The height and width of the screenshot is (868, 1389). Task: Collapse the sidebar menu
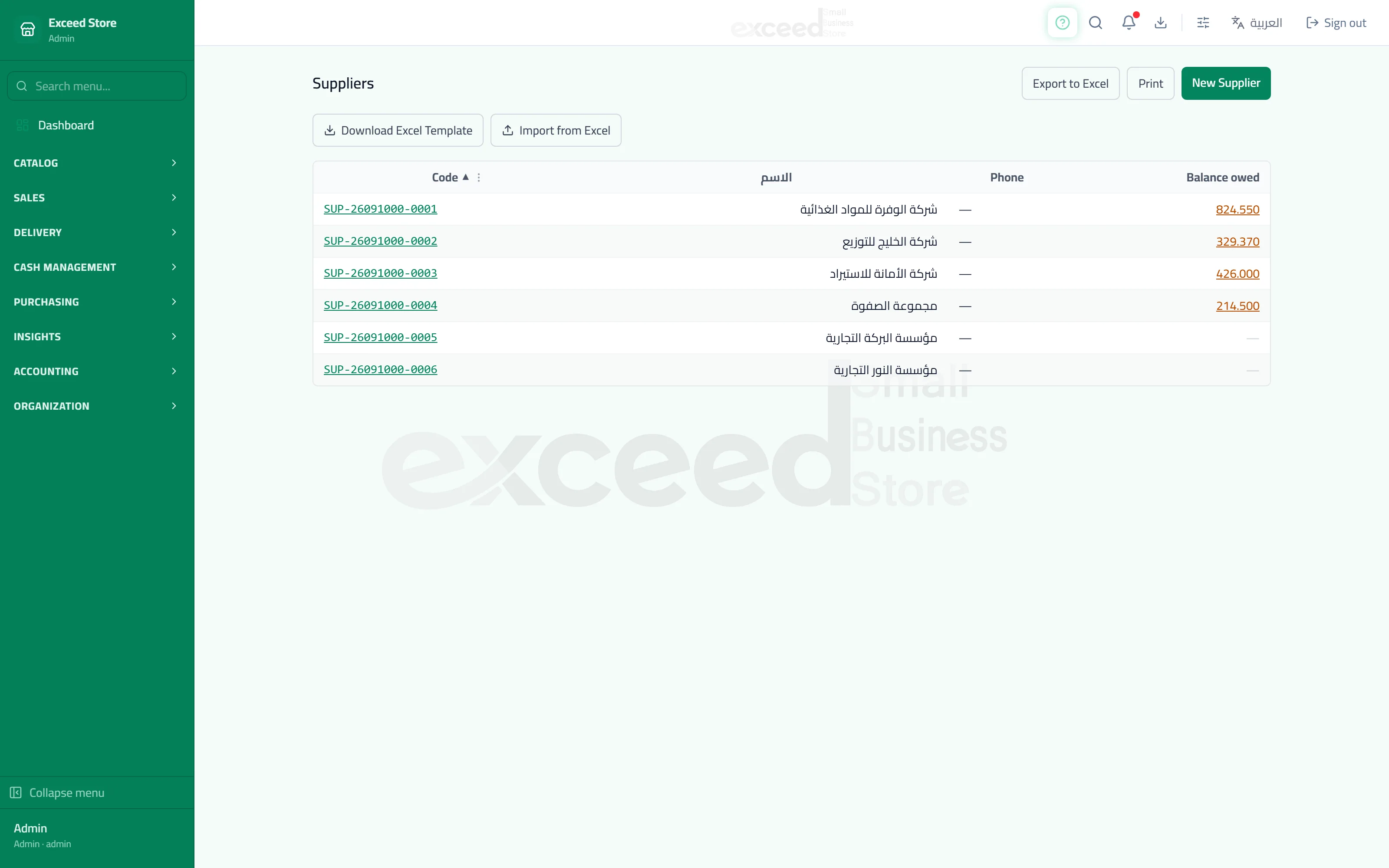[x=96, y=793]
